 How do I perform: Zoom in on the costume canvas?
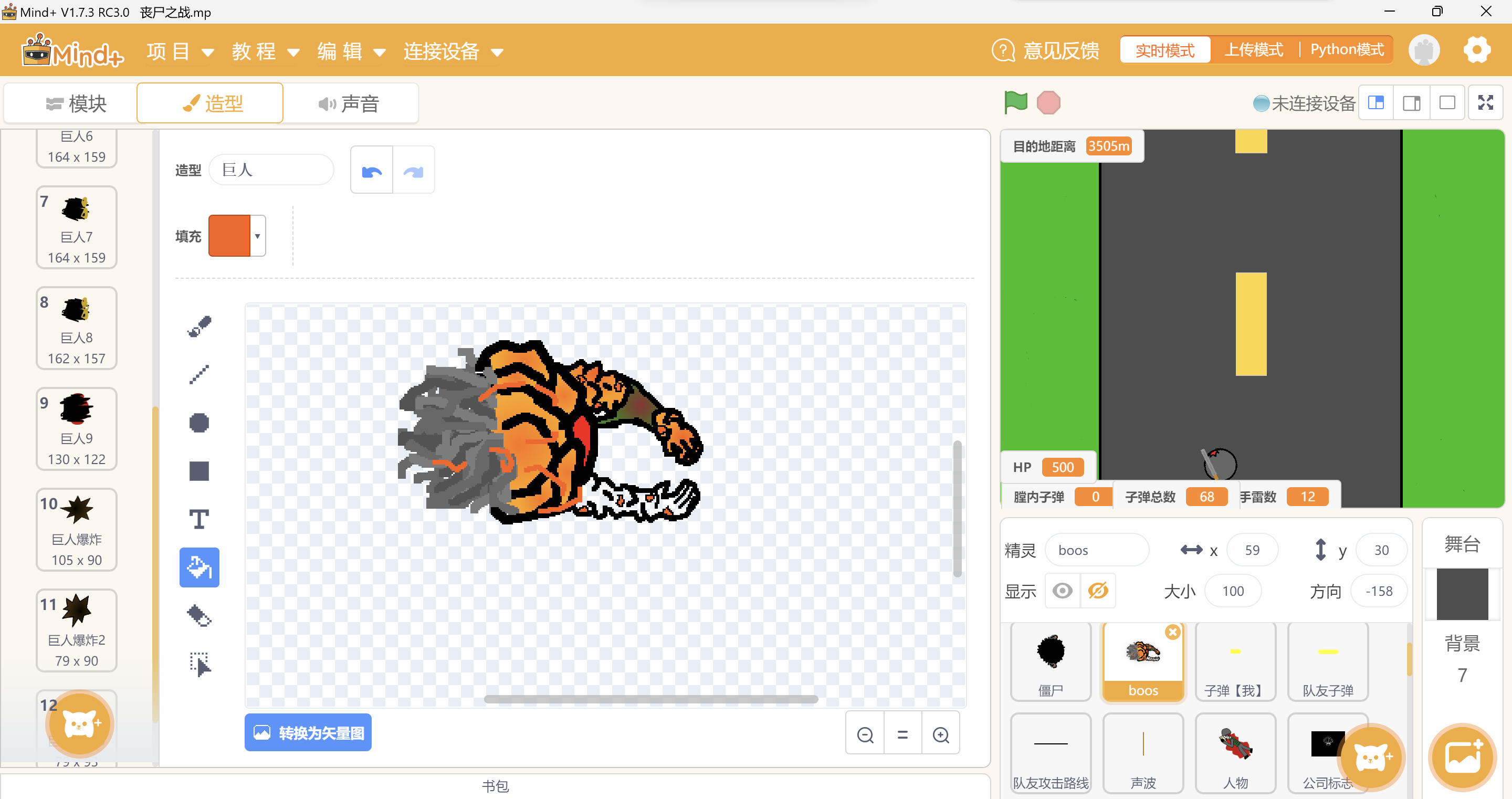(x=941, y=734)
